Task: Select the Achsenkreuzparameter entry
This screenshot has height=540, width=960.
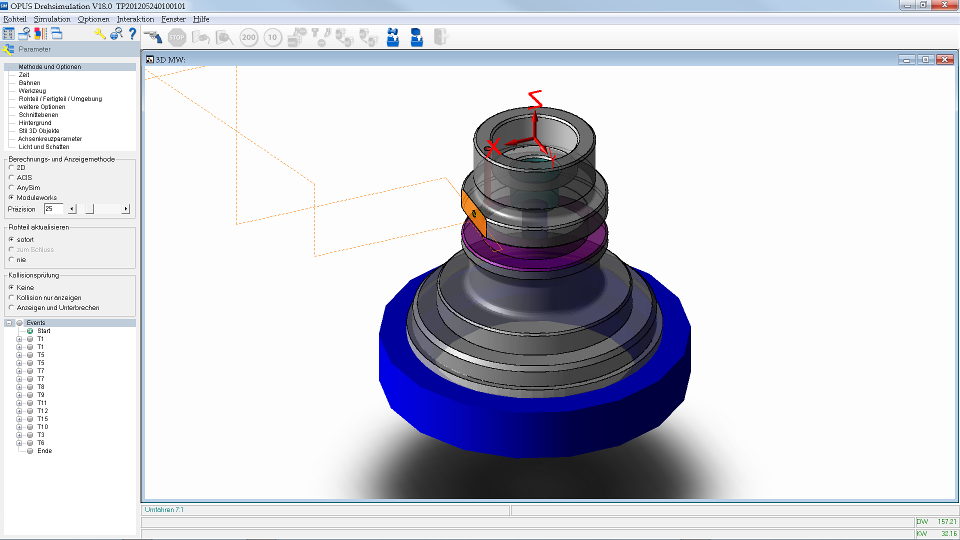Action: (x=50, y=139)
